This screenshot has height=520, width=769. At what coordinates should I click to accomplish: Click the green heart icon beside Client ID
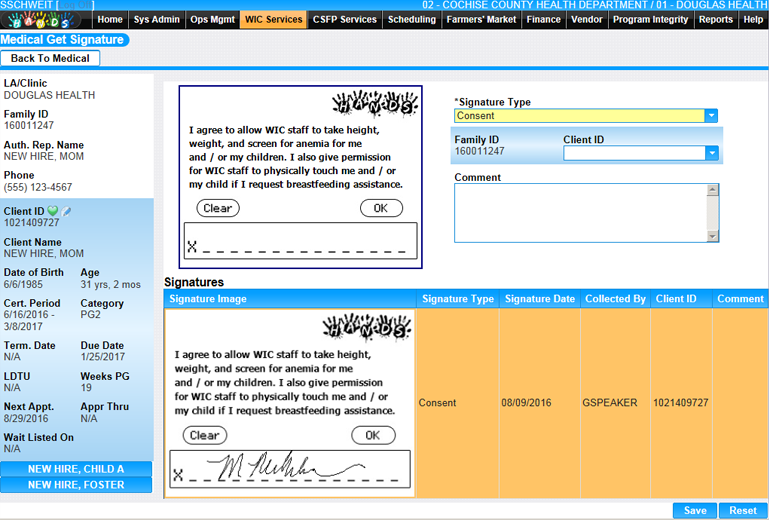(x=53, y=211)
